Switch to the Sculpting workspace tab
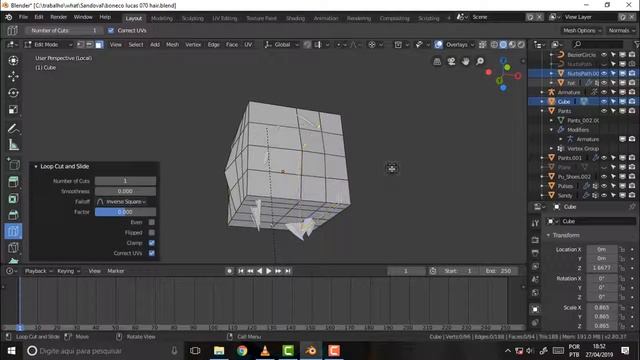The width and height of the screenshot is (640, 360). tap(192, 18)
